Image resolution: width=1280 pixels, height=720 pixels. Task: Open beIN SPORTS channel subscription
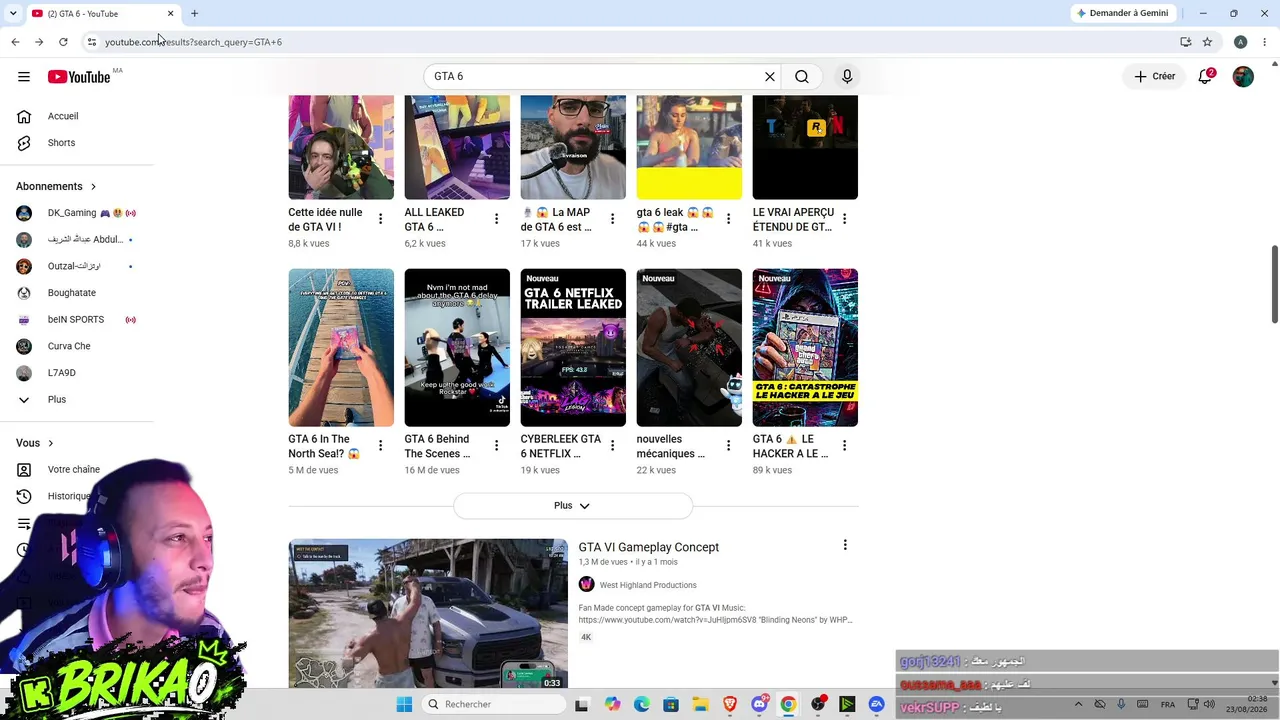[77, 320]
